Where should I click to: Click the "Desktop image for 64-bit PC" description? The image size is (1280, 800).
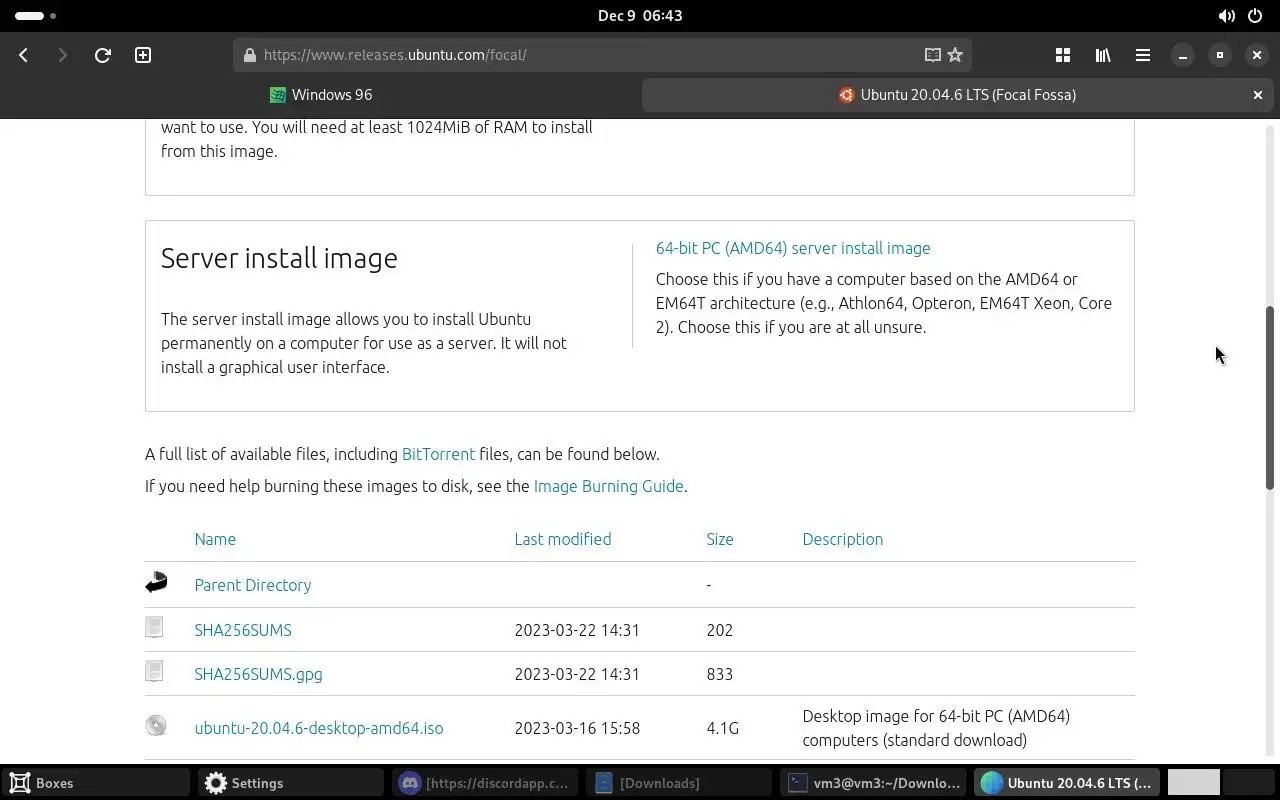(x=936, y=728)
